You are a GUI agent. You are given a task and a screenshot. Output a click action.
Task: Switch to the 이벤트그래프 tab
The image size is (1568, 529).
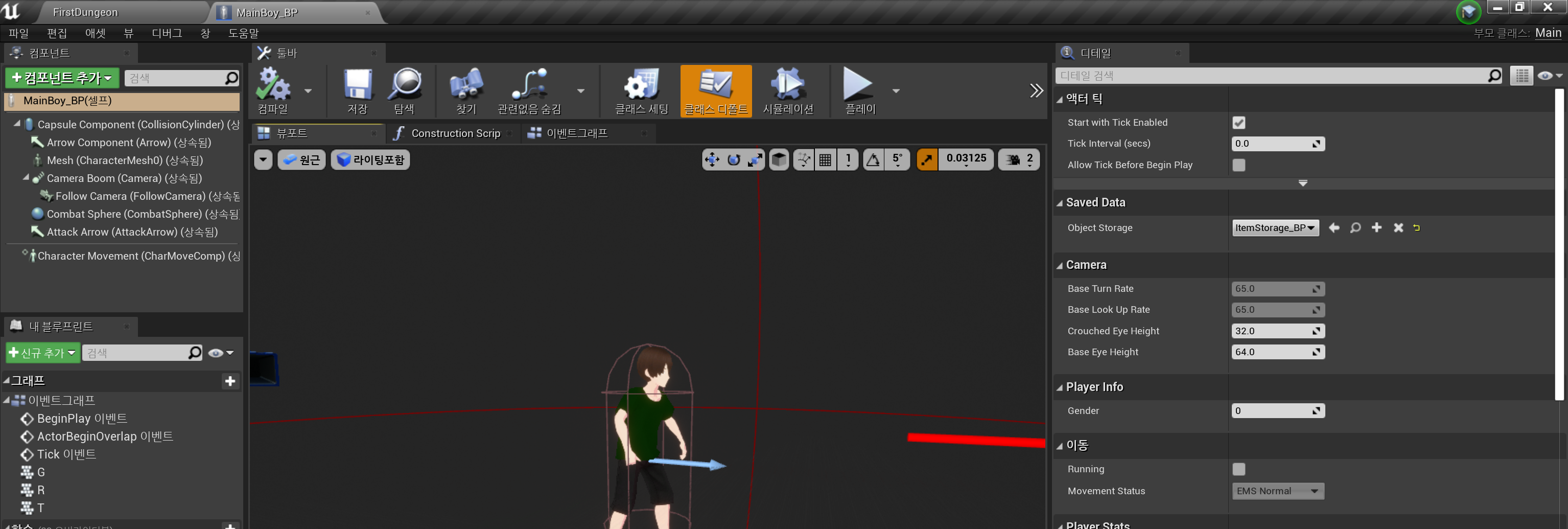[x=576, y=133]
